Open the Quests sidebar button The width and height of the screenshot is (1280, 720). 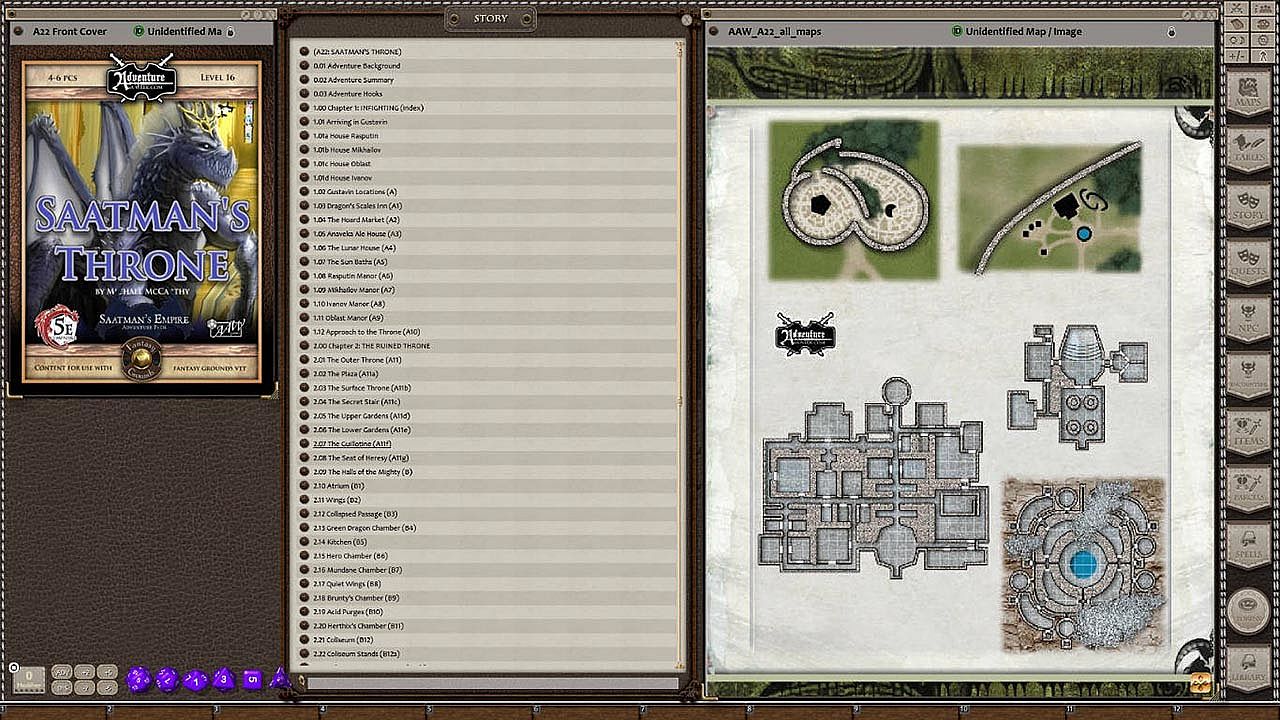pyautogui.click(x=1248, y=262)
